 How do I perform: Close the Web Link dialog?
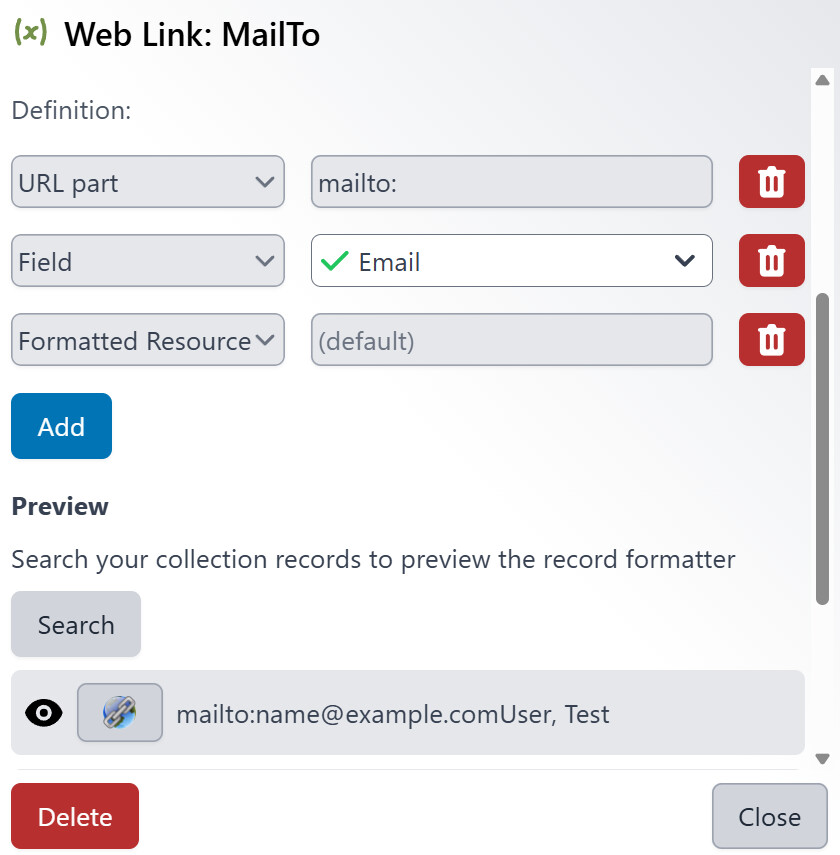770,816
